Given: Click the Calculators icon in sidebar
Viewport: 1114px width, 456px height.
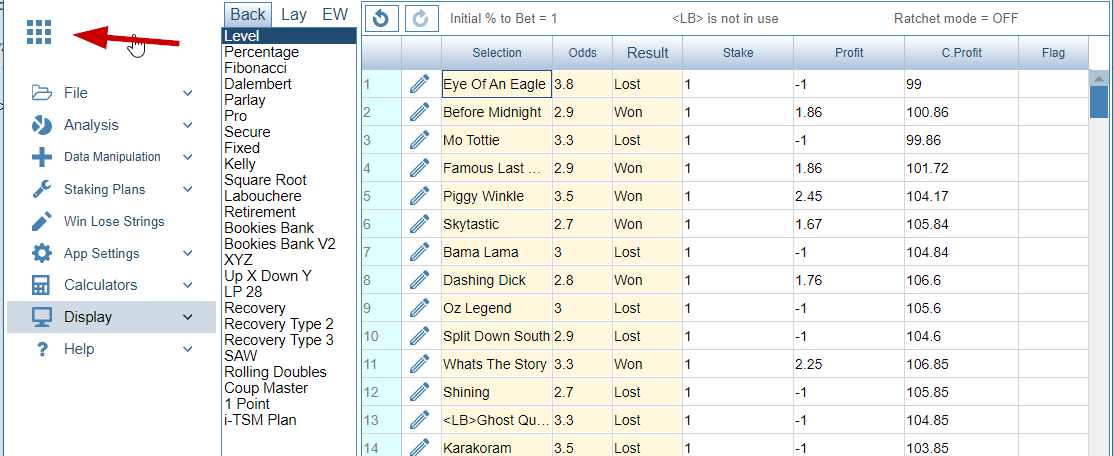Looking at the screenshot, I should click(42, 285).
